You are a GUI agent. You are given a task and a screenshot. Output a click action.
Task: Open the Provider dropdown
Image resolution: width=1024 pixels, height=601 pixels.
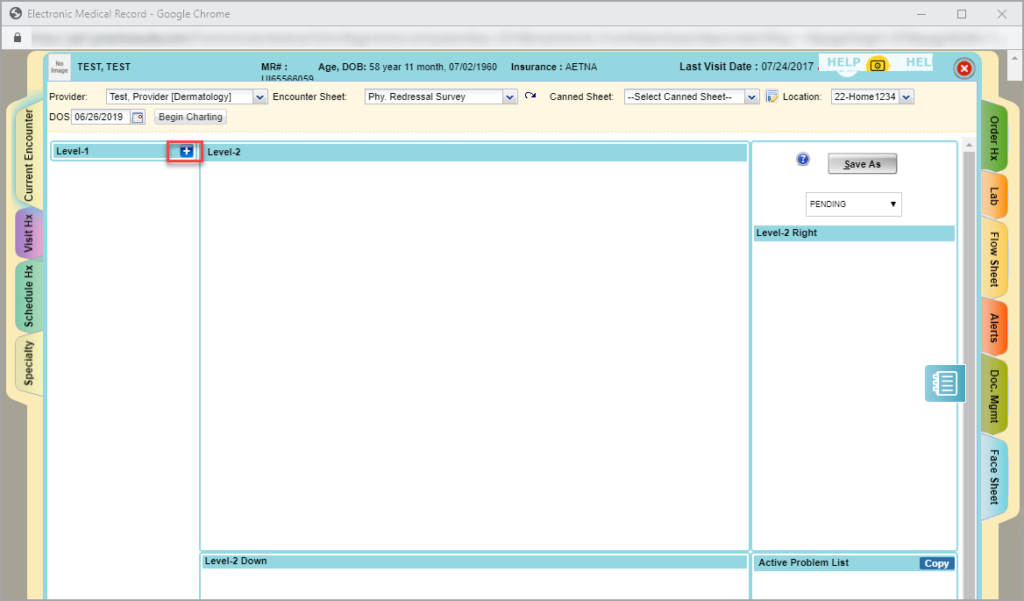pyautogui.click(x=259, y=96)
